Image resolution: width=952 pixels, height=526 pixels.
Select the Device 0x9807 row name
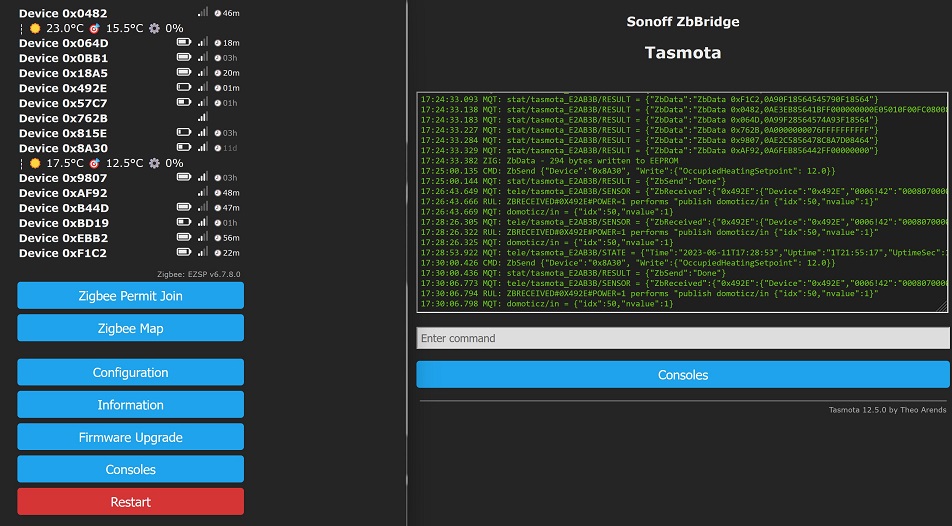coord(63,178)
